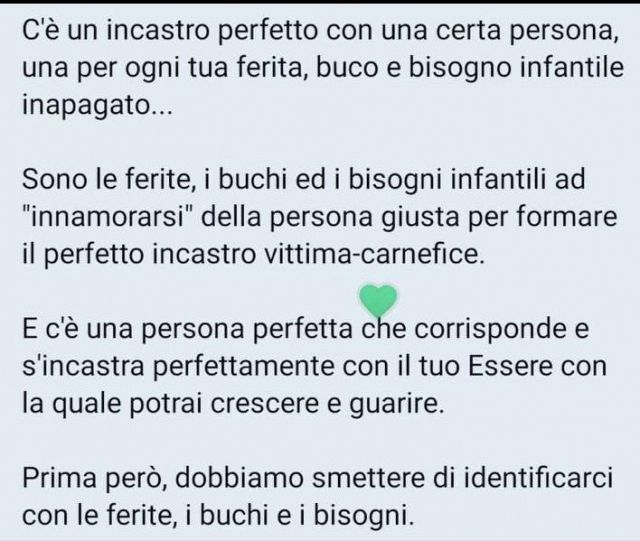Tap the word "identificarci"
The width and height of the screenshot is (640, 541).
539,477
